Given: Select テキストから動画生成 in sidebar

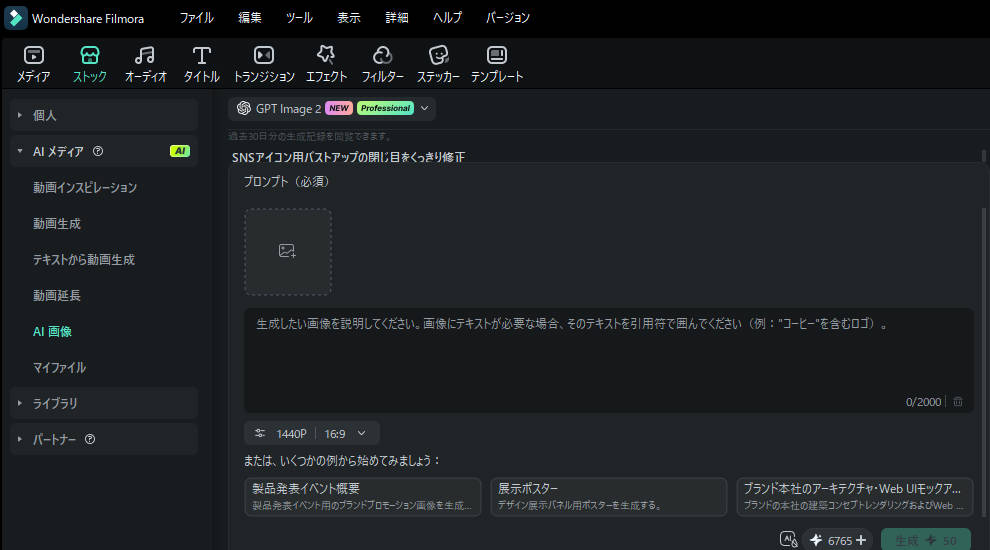Looking at the screenshot, I should [83, 260].
